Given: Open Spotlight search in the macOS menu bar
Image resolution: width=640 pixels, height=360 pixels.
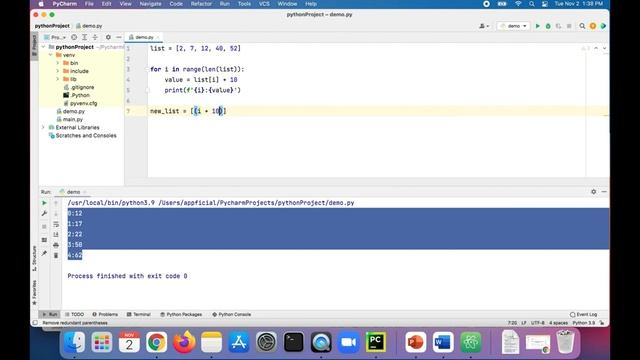Looking at the screenshot, I should tap(531, 4).
